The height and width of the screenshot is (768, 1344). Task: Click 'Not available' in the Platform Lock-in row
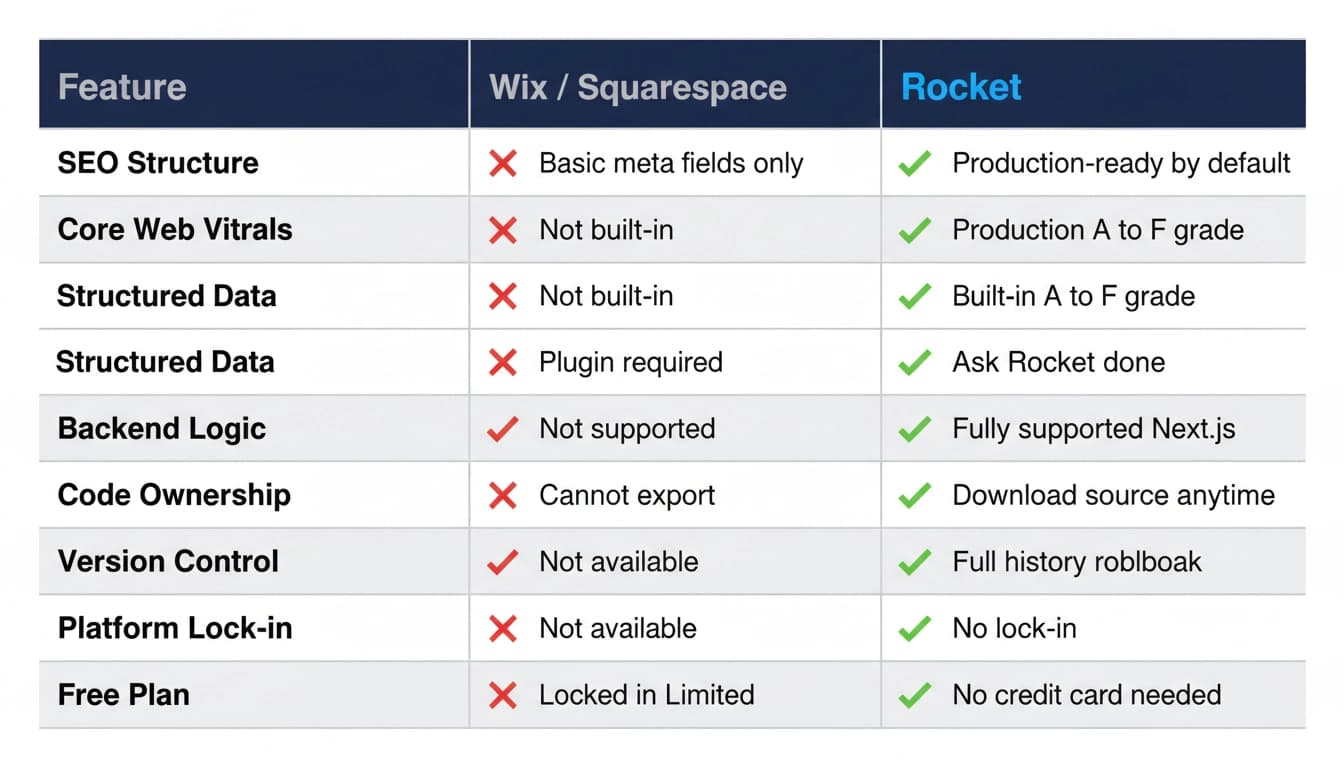[618, 628]
